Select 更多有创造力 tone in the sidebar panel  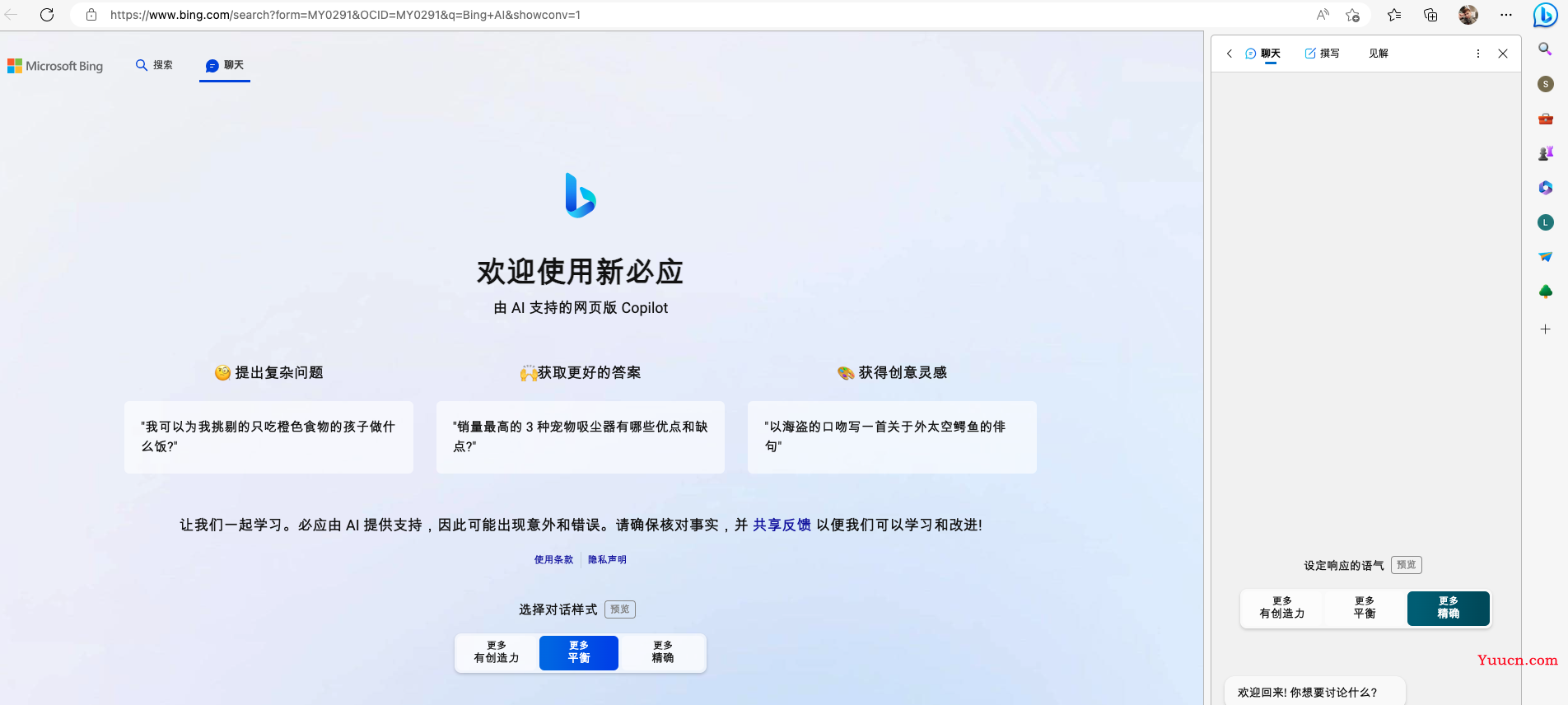click(x=1282, y=608)
